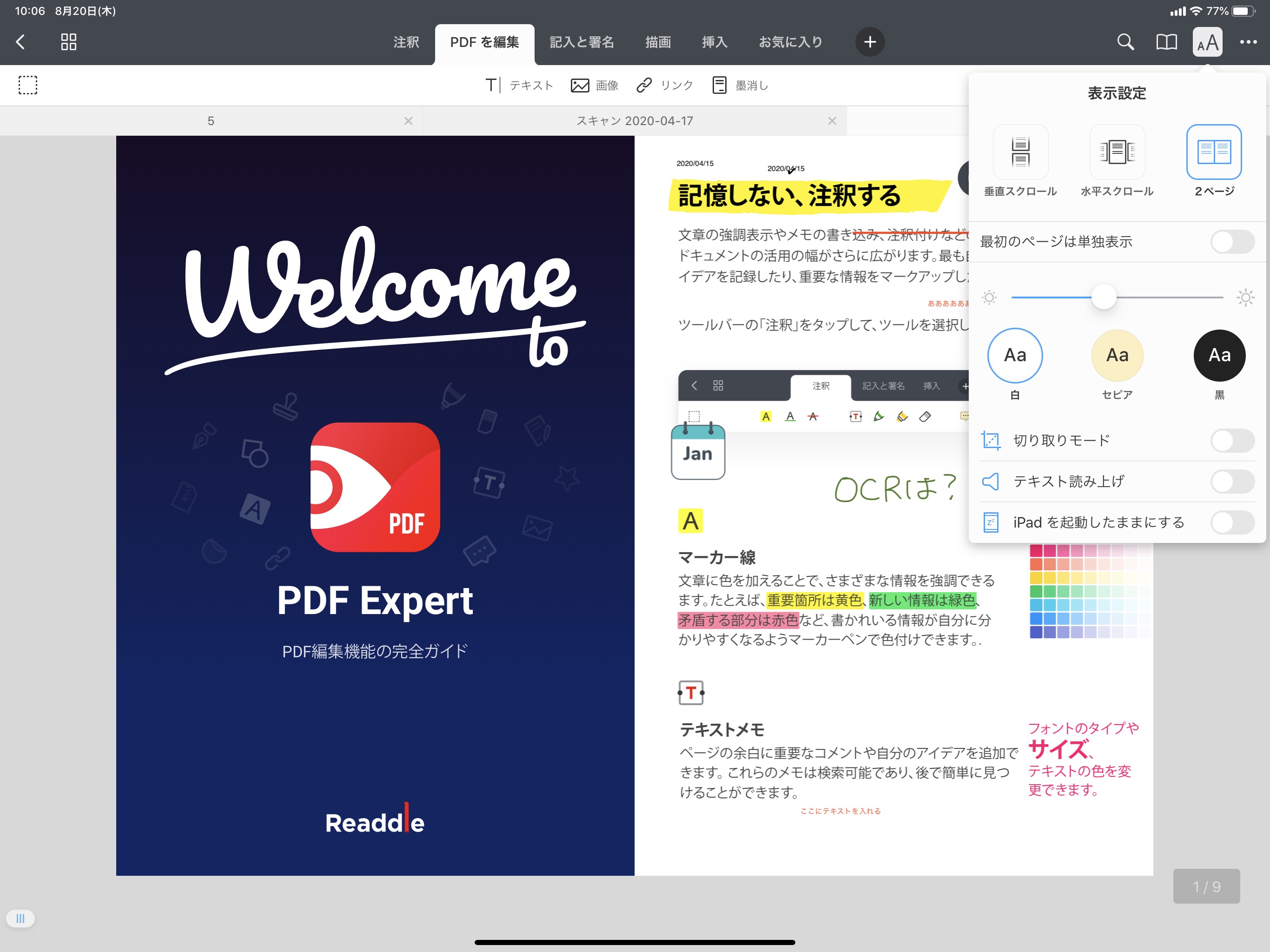Toggle テキスト読み上げ text-to-speech switch
1270x952 pixels.
click(x=1232, y=481)
